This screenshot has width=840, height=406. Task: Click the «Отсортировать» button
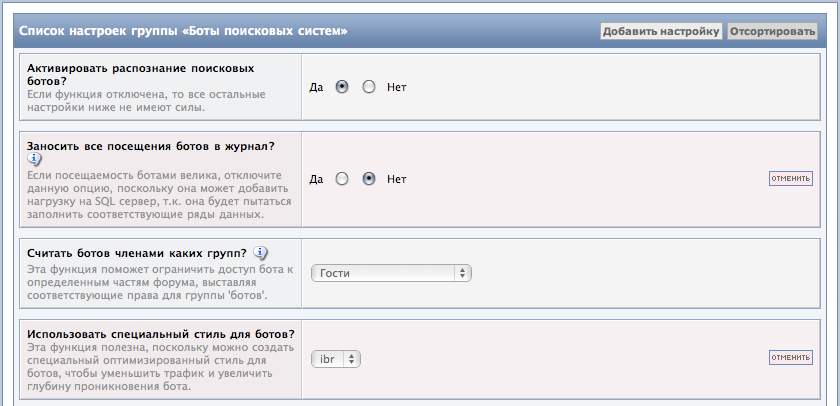[772, 31]
